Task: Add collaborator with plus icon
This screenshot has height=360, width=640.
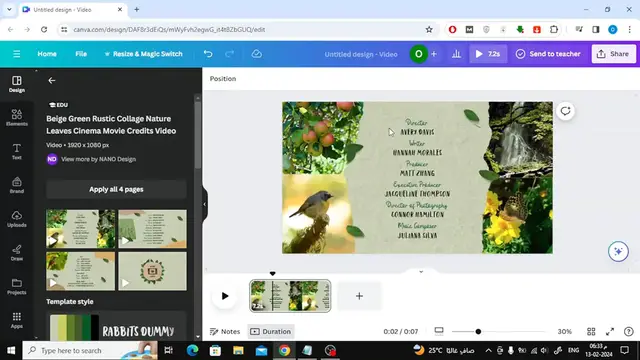Action: 434,54
